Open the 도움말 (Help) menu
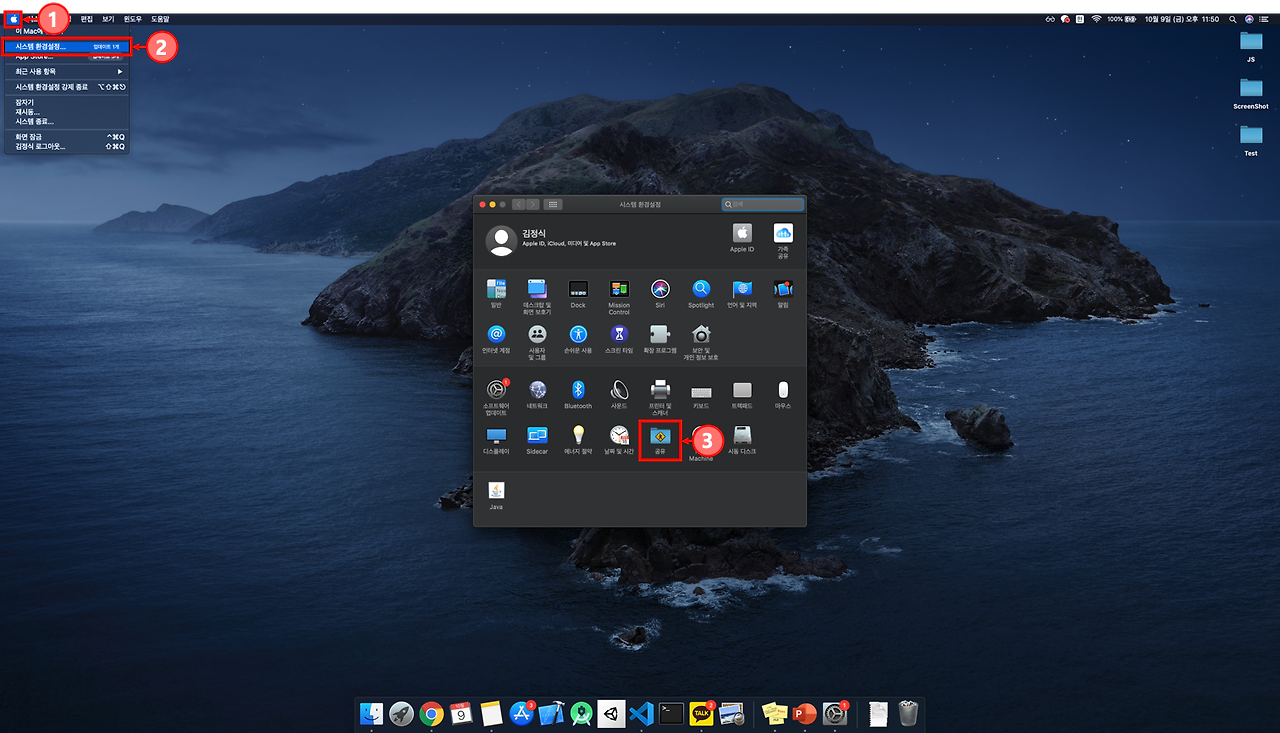This screenshot has height=733, width=1280. [160, 19]
